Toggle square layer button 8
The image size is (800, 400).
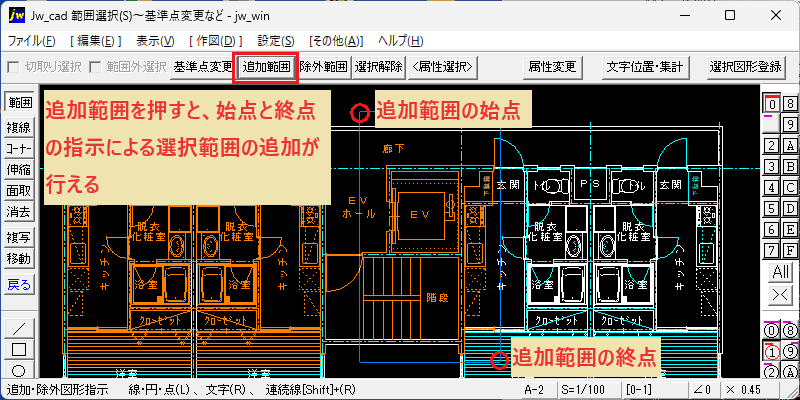tap(790, 104)
